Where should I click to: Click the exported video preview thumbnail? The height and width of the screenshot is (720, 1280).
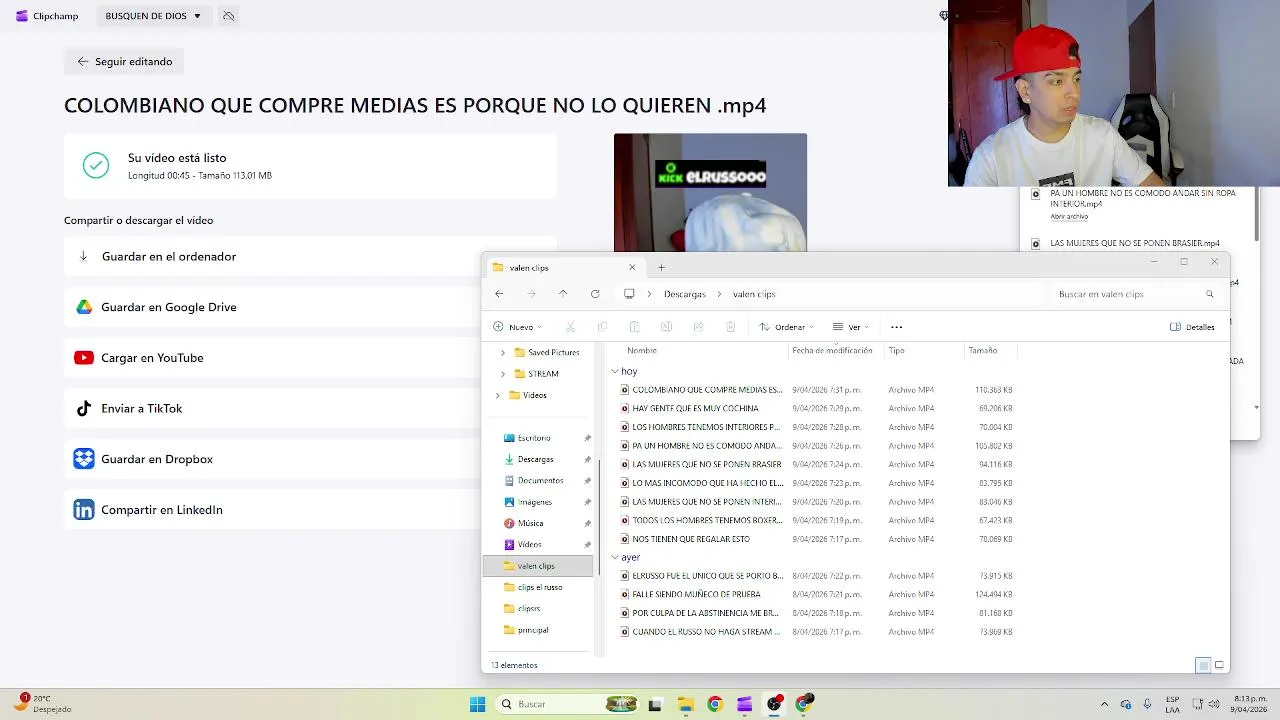(710, 193)
